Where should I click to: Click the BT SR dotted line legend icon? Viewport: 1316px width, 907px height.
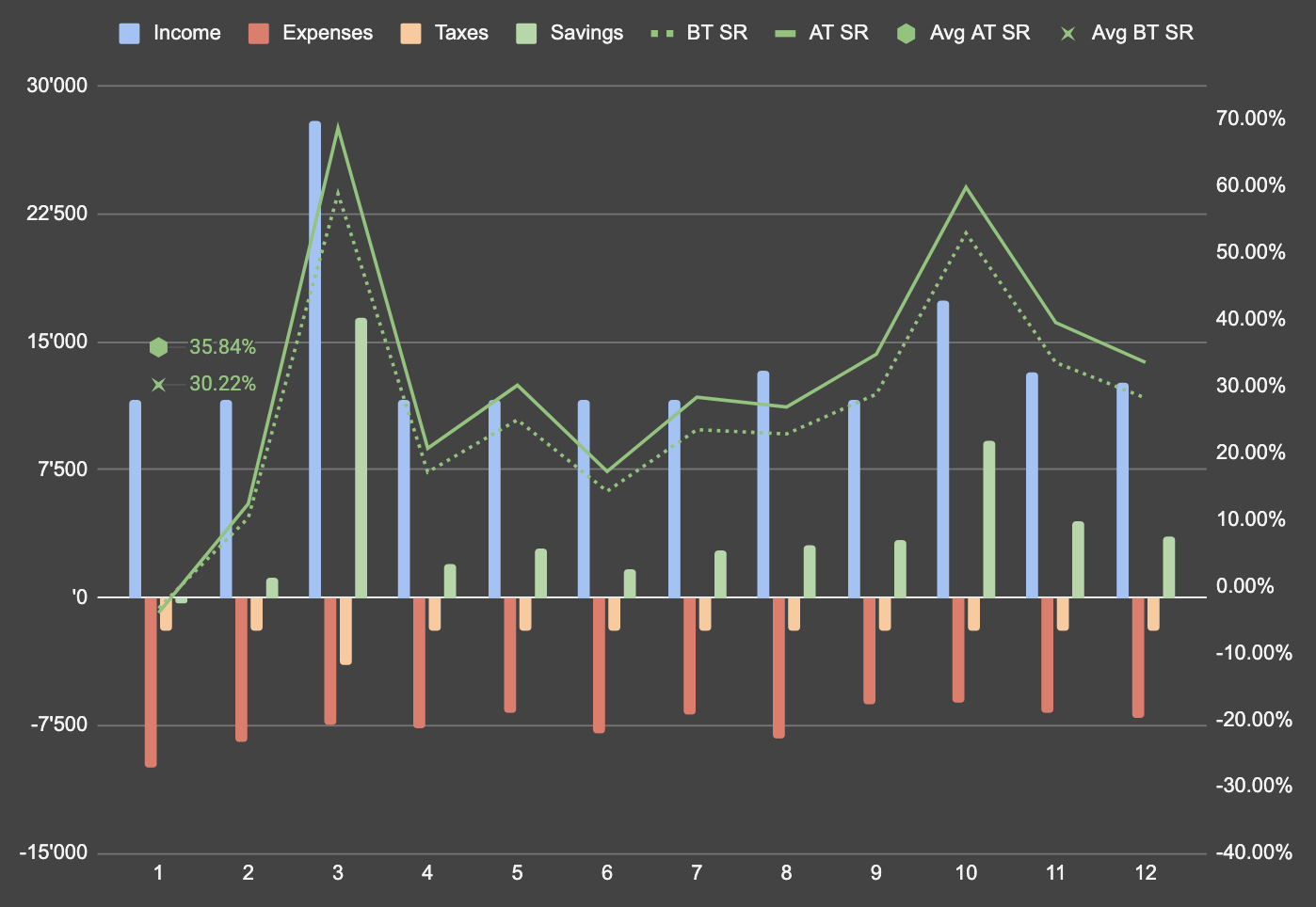coord(663,34)
